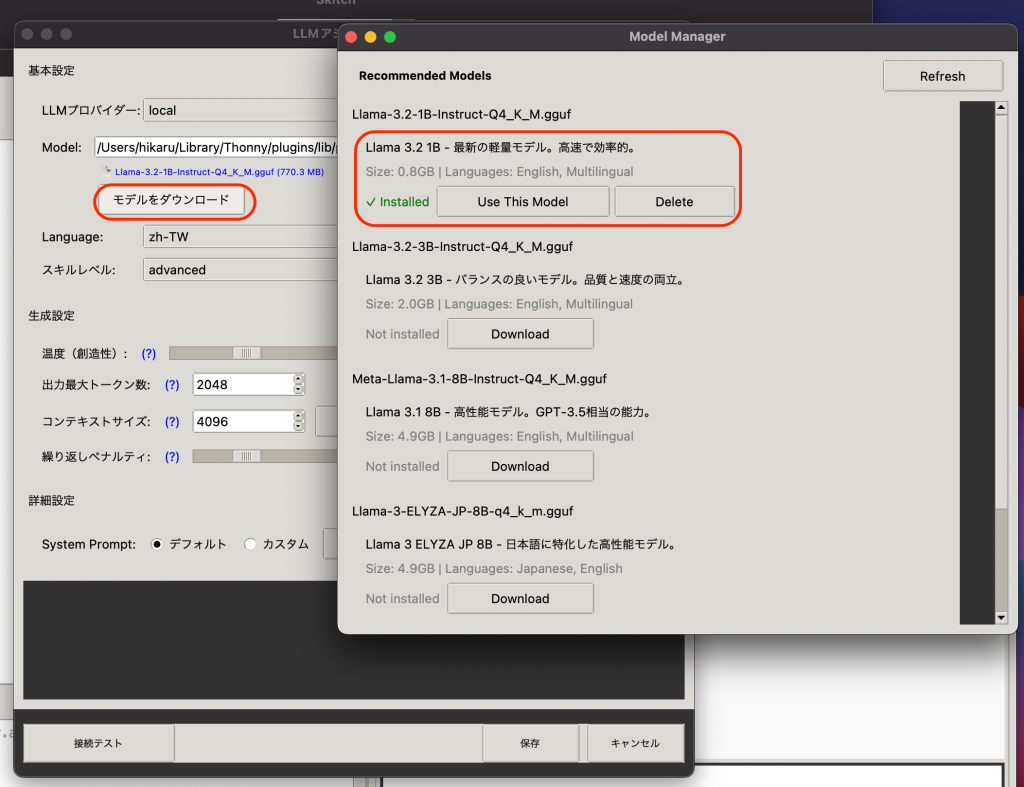Click the 基本設定 section label
This screenshot has width=1024, height=787.
coord(52,71)
